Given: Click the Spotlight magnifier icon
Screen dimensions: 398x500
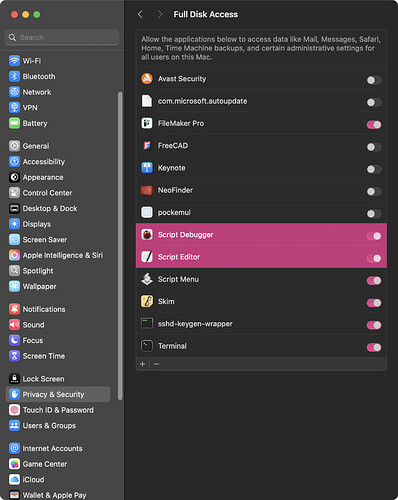Looking at the screenshot, I should (x=14, y=271).
